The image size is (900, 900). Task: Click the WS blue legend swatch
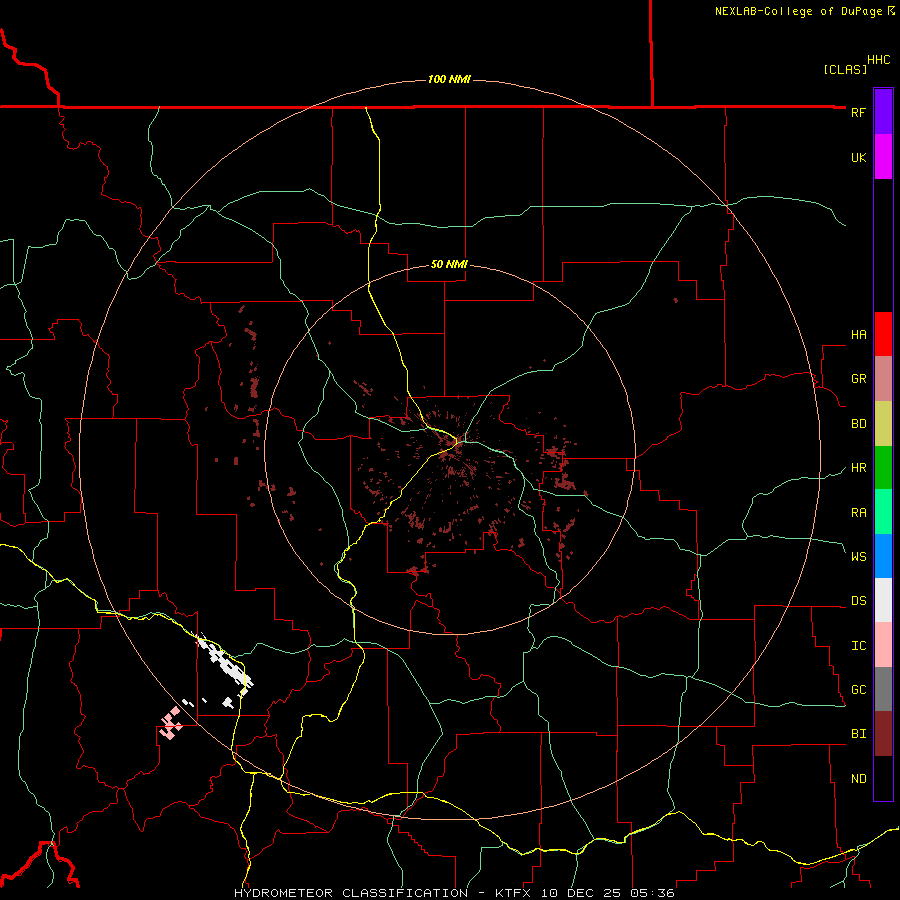[883, 556]
